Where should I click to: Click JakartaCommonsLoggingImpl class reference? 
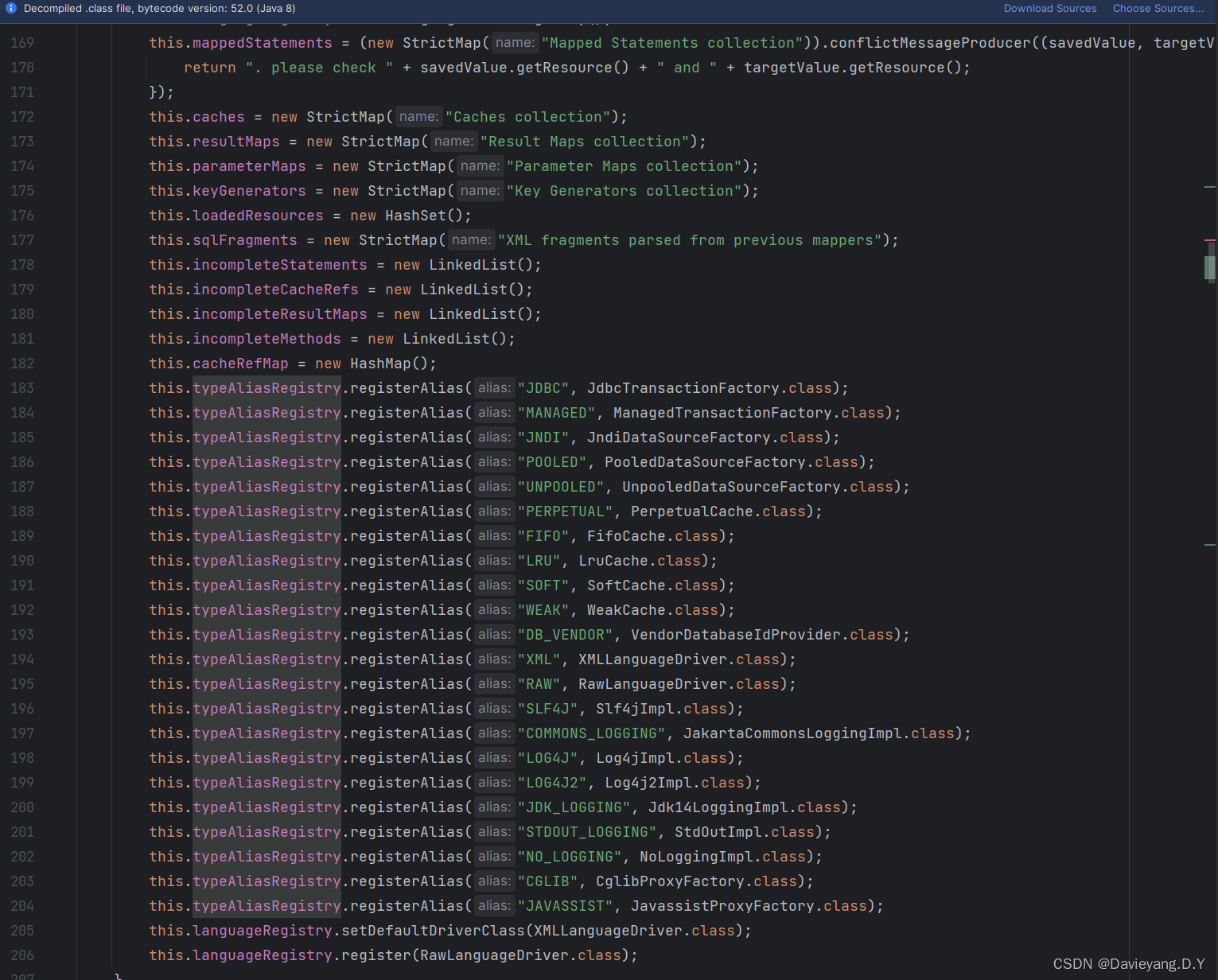[x=792, y=733]
